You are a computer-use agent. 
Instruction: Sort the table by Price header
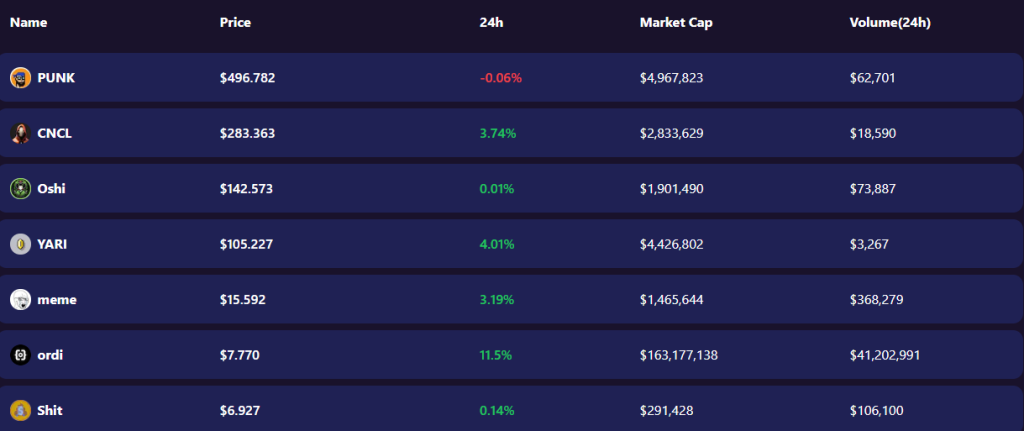pos(235,23)
